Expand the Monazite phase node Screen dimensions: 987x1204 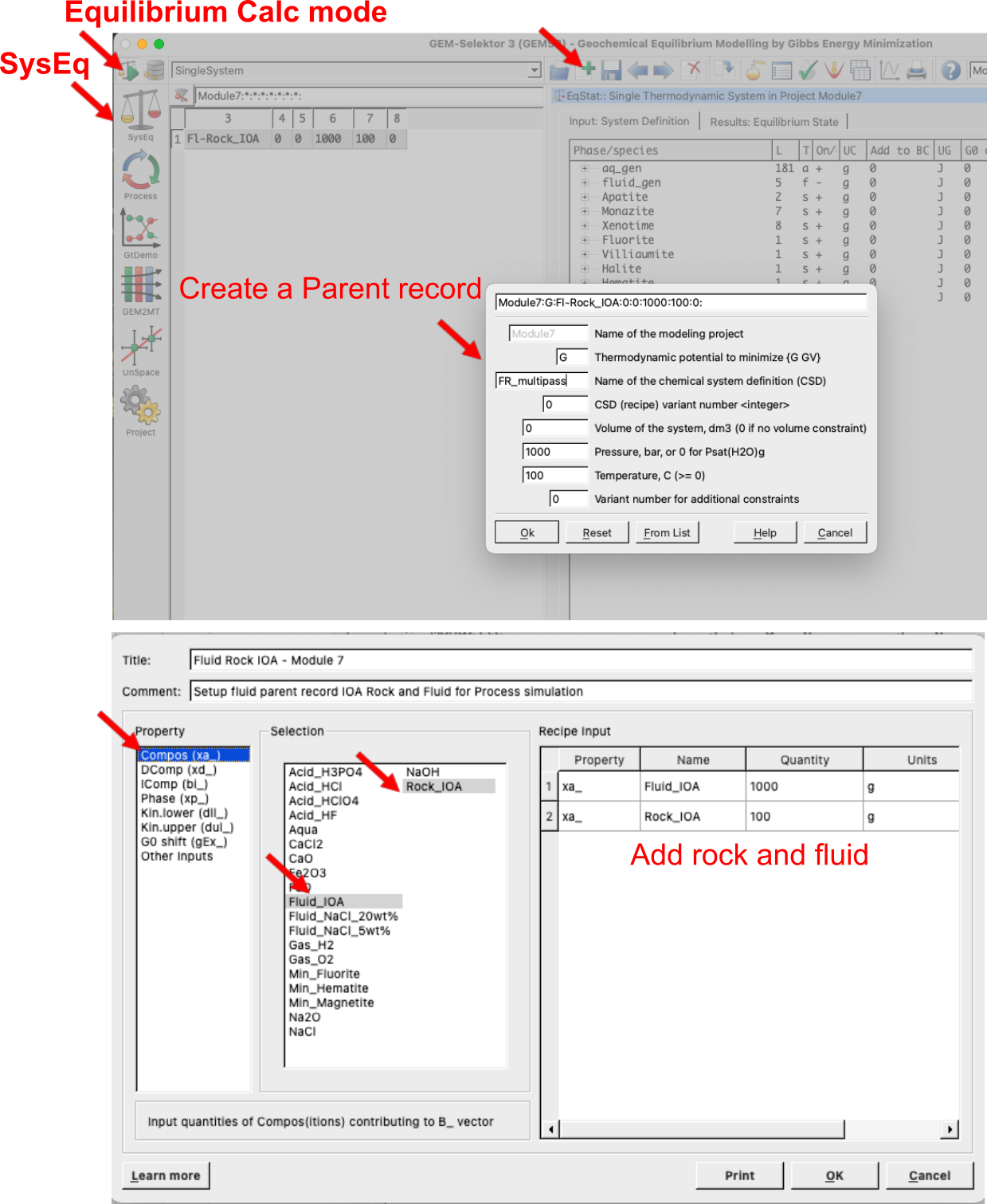click(x=585, y=212)
